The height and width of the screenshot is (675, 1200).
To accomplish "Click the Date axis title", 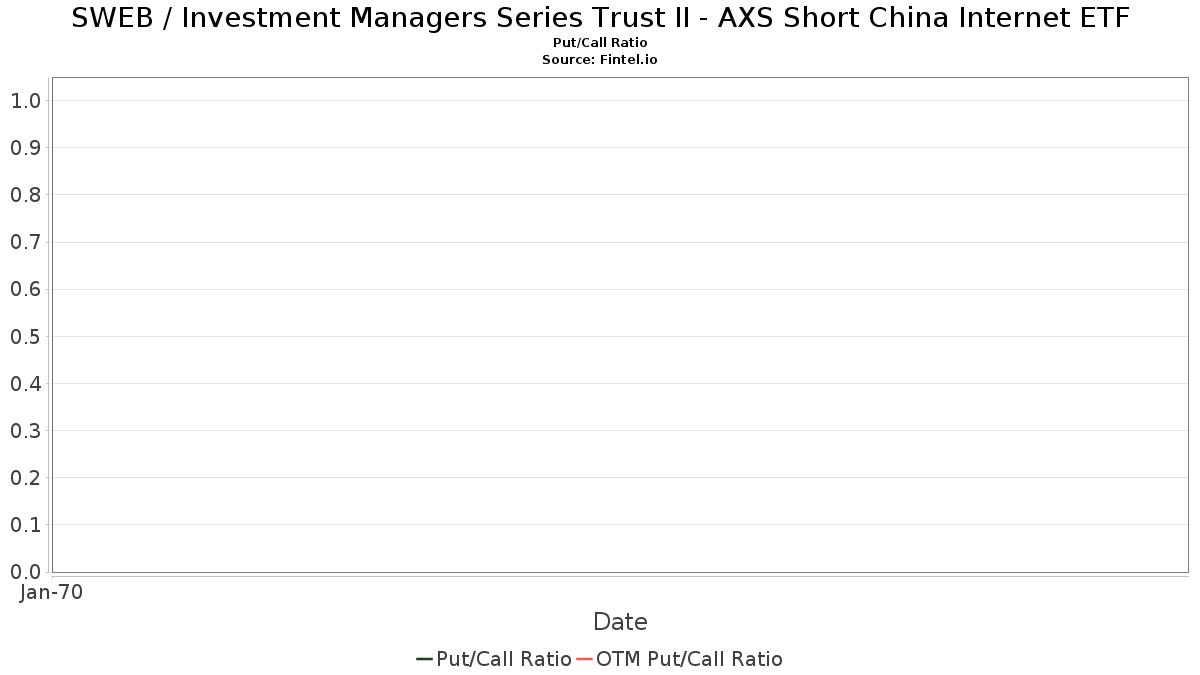I will [x=620, y=622].
